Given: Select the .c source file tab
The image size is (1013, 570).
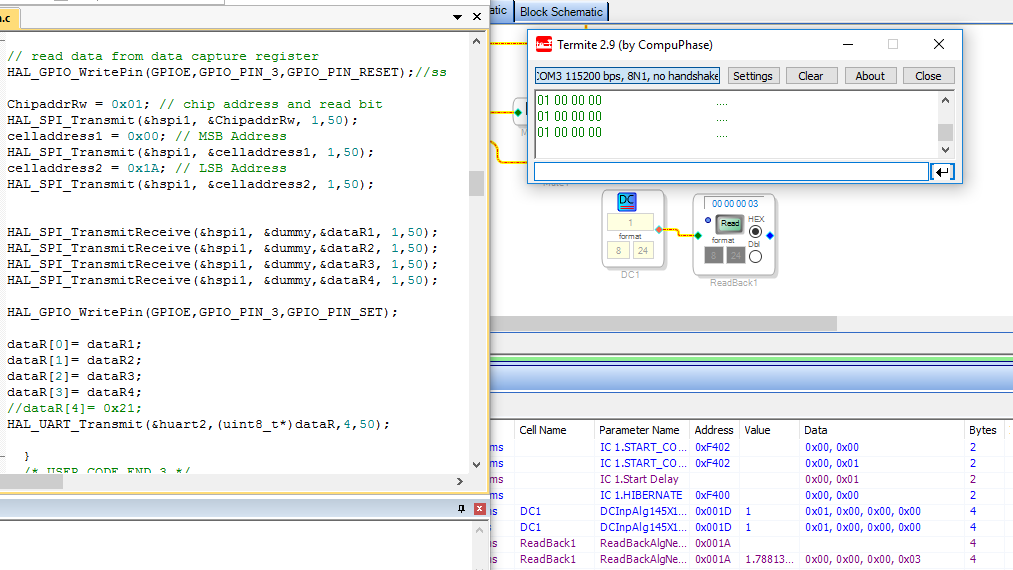Looking at the screenshot, I should click(9, 18).
